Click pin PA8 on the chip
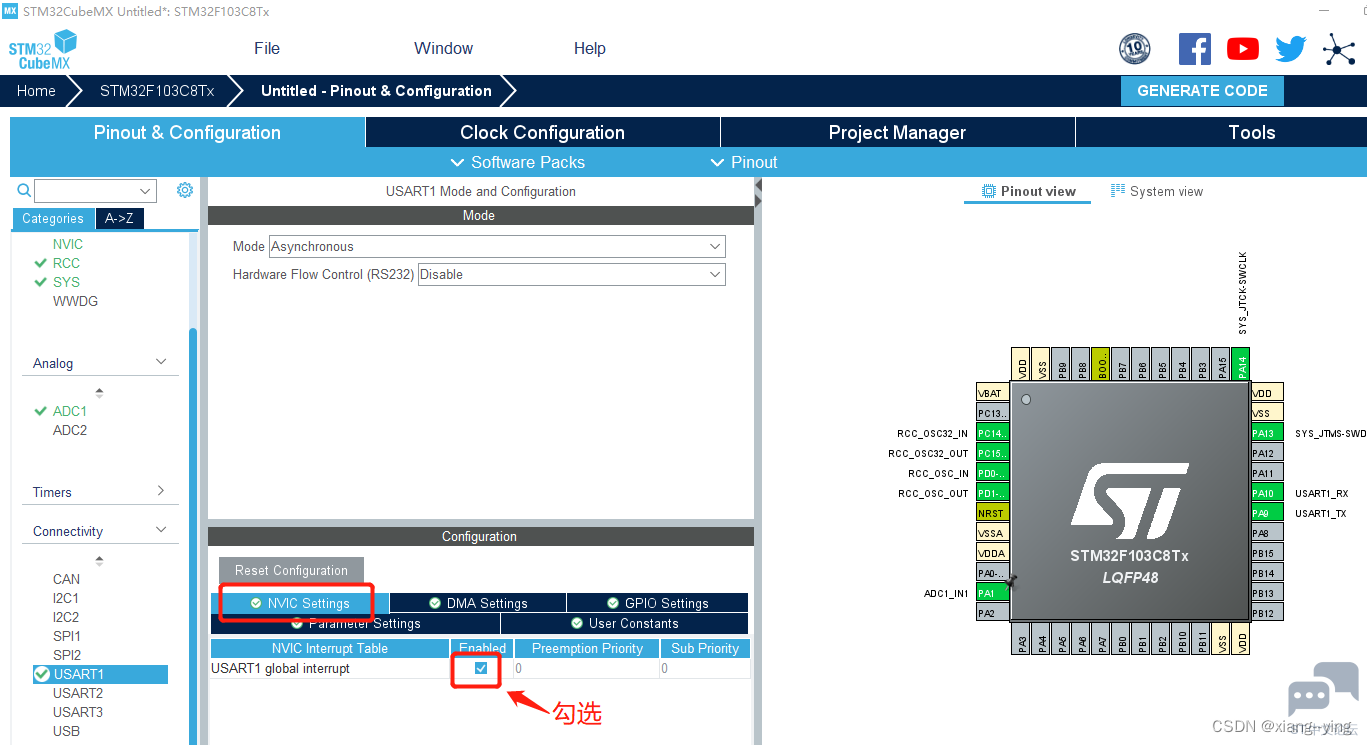Image resolution: width=1367 pixels, height=745 pixels. click(x=1267, y=533)
